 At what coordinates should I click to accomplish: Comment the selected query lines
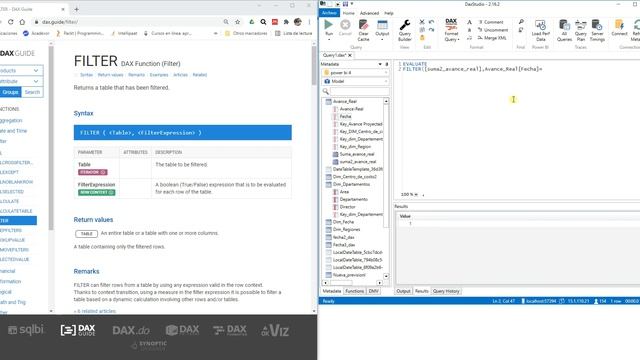tap(491, 22)
